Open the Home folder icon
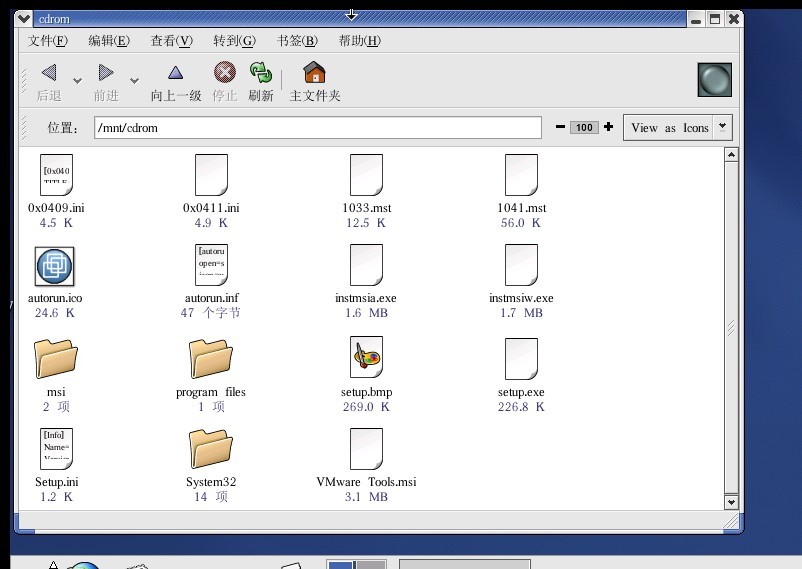This screenshot has height=569, width=802. coord(314,73)
